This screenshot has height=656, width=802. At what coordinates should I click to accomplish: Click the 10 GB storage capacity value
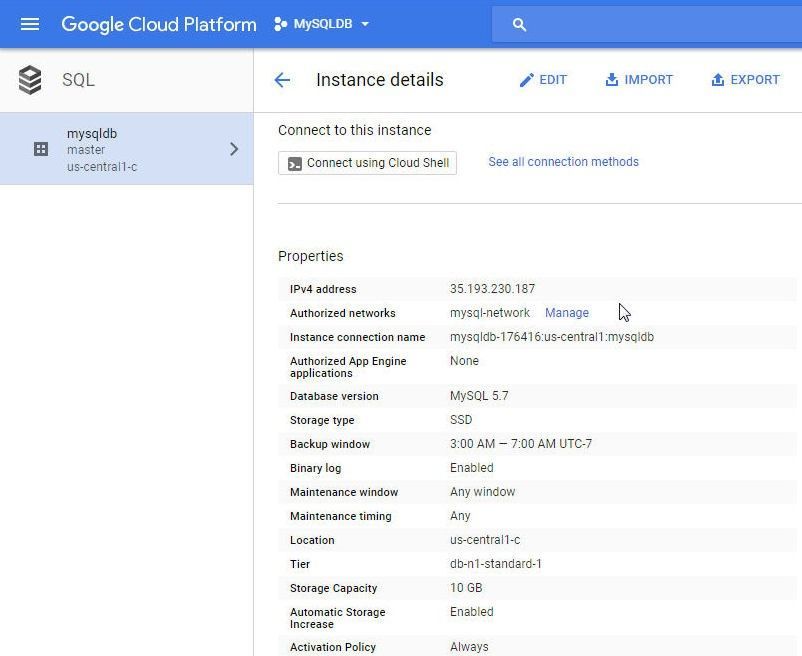[x=466, y=588]
